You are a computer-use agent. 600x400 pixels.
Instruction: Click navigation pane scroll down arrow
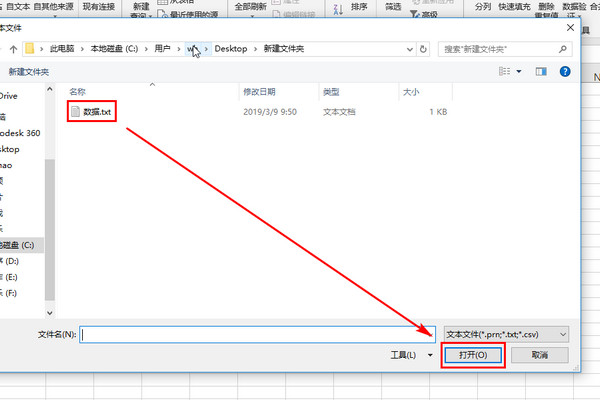50,313
